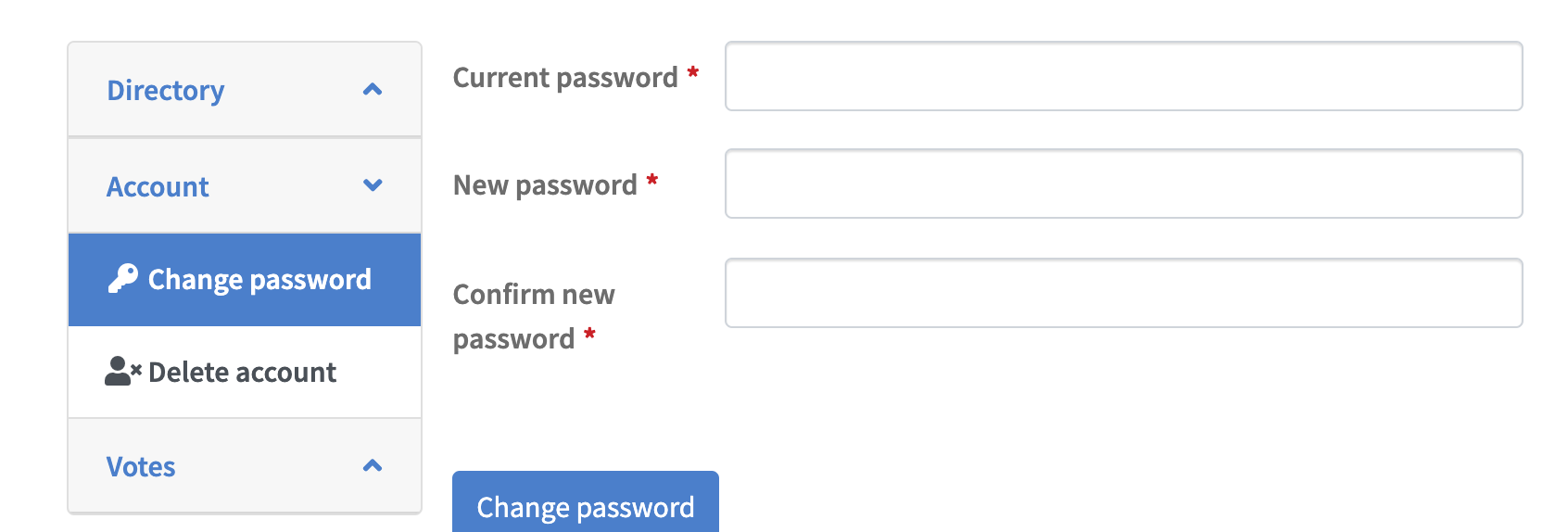Collapse the Account section using its chevron
1568x532 pixels.
(373, 185)
